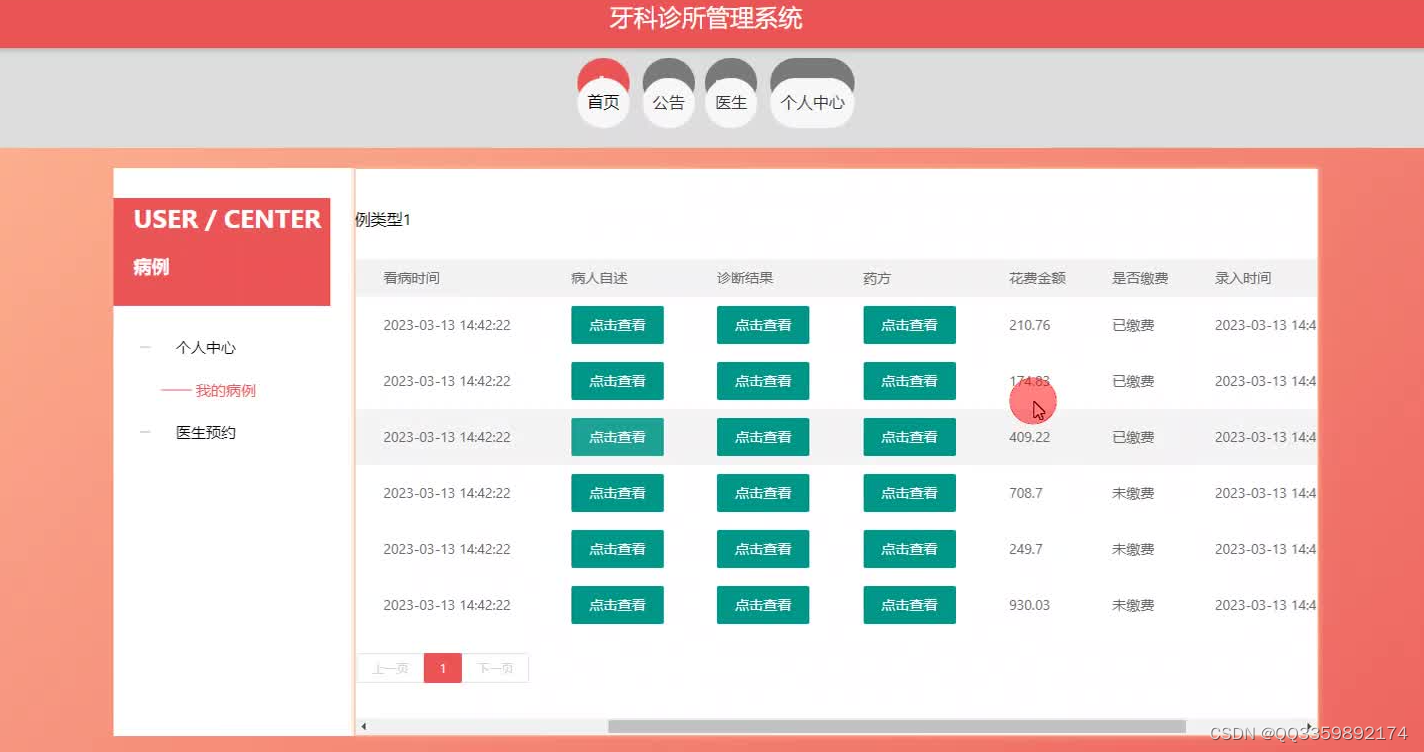View 诊断结果 for the 930.03 row
Screen dimensions: 1424x752
click(x=763, y=605)
